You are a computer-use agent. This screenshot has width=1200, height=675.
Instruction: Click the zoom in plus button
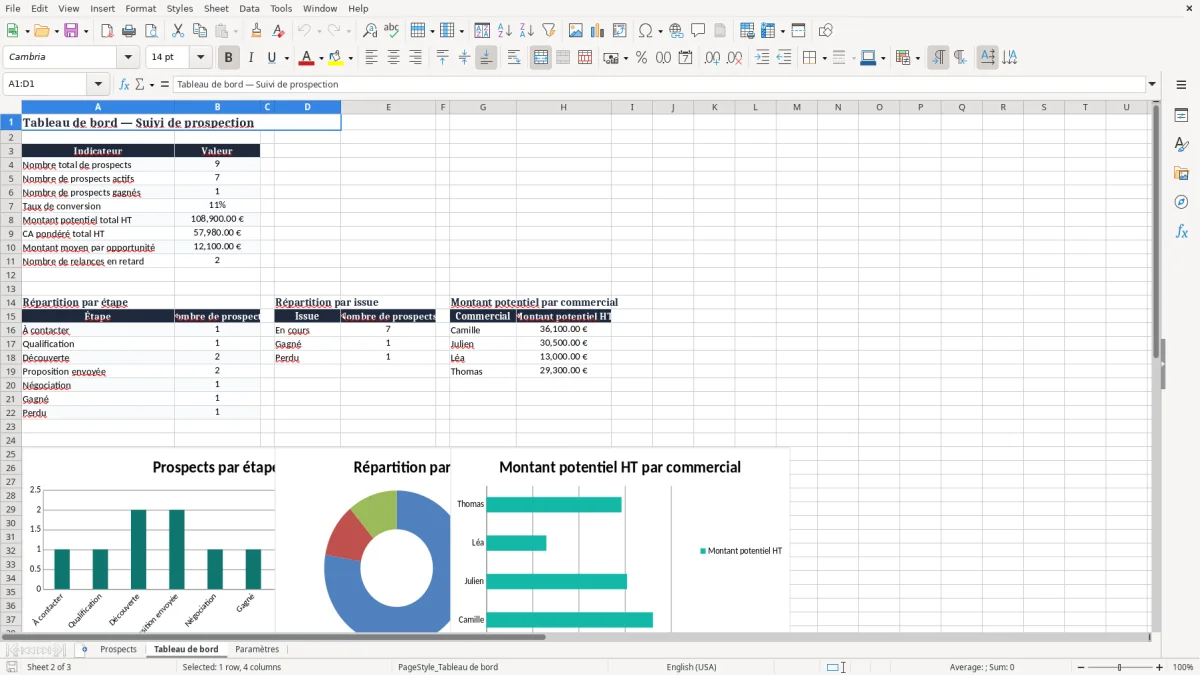tap(1160, 667)
